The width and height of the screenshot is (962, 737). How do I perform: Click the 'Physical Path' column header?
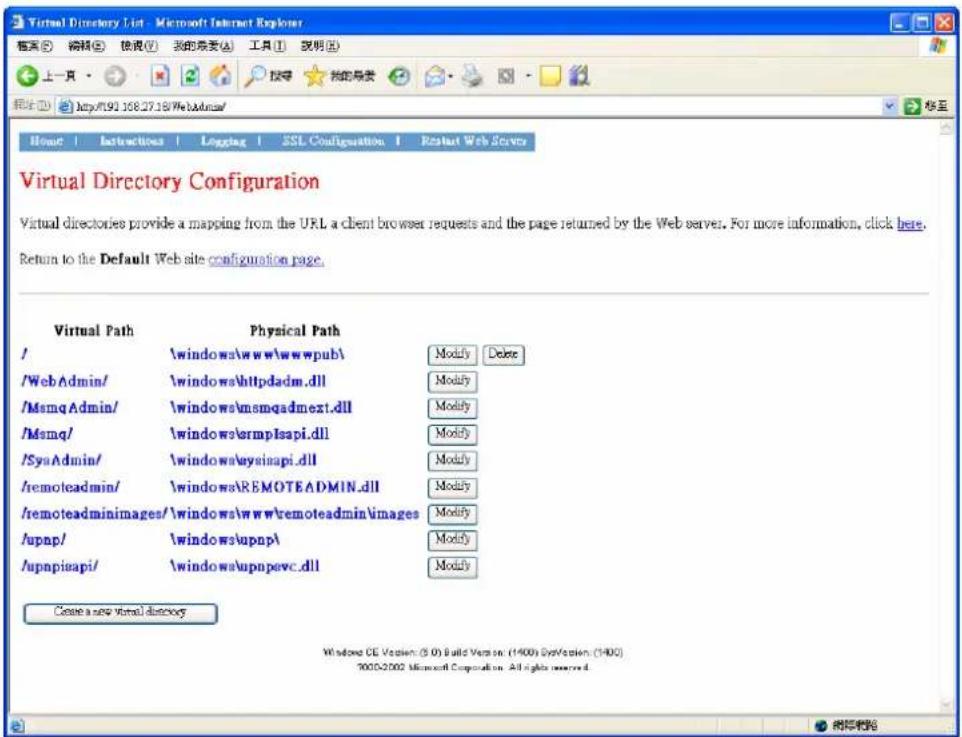point(294,331)
